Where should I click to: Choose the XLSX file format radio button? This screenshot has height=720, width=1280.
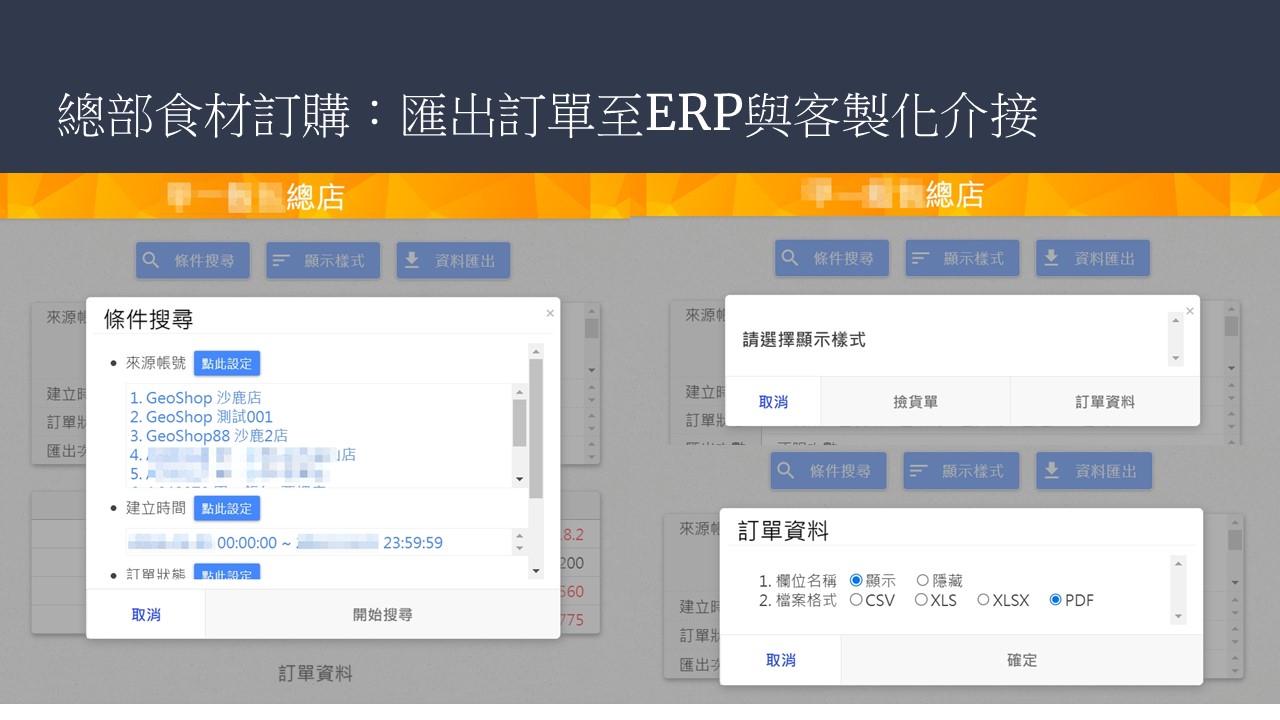[983, 600]
